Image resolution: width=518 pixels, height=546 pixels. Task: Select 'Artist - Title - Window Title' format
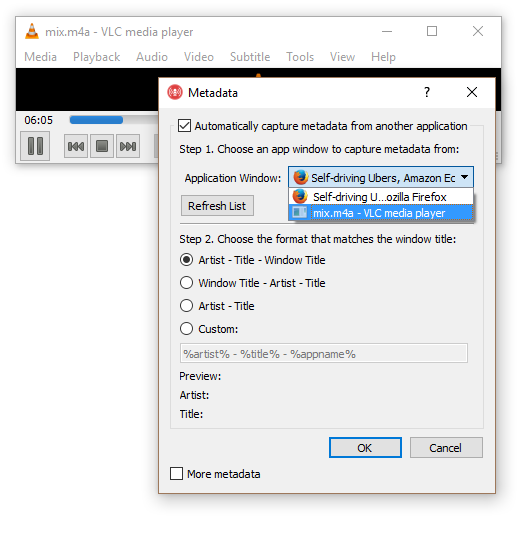coord(187,260)
